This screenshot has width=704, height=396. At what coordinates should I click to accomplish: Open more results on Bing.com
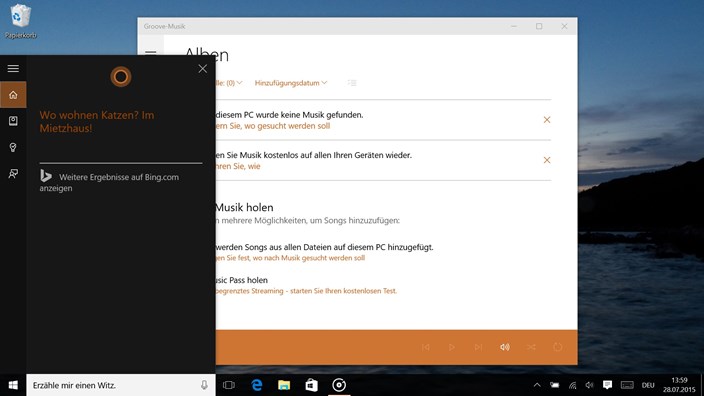coord(109,182)
